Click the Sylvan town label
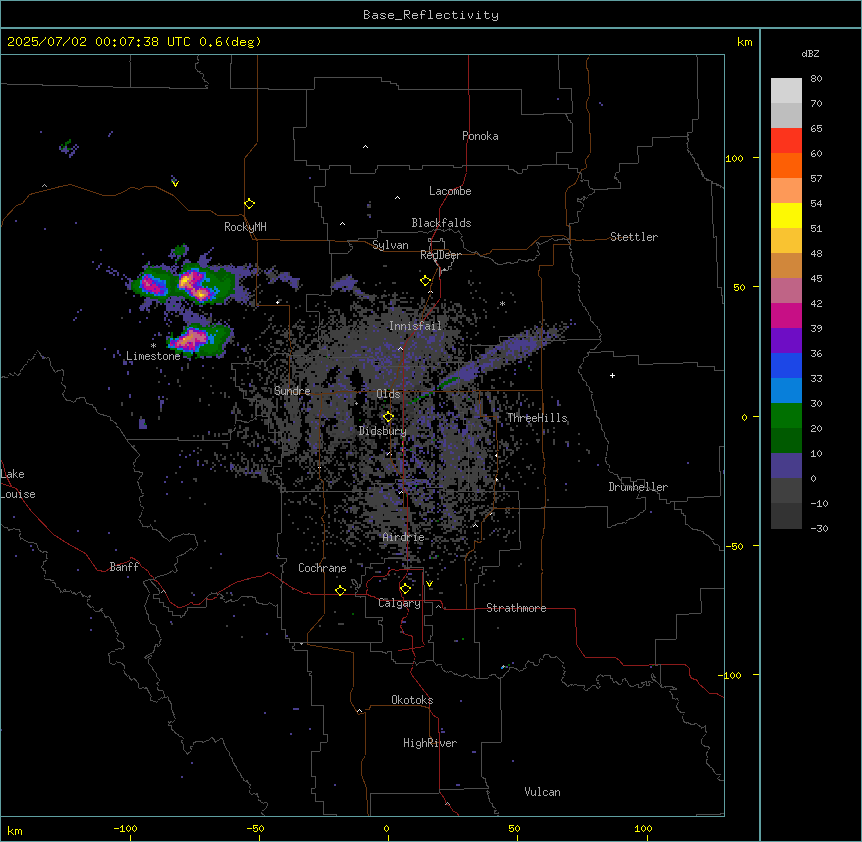862x842 pixels. click(390, 245)
